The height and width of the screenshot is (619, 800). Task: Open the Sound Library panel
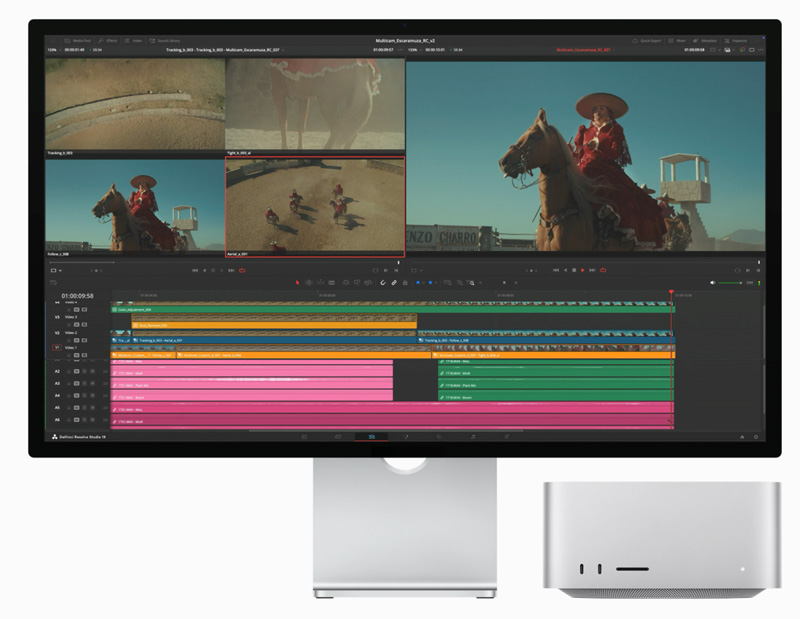(x=165, y=40)
